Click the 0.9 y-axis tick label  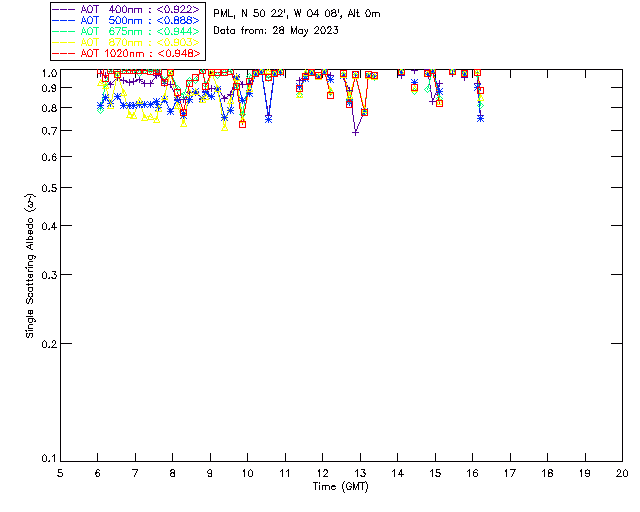tap(49, 88)
